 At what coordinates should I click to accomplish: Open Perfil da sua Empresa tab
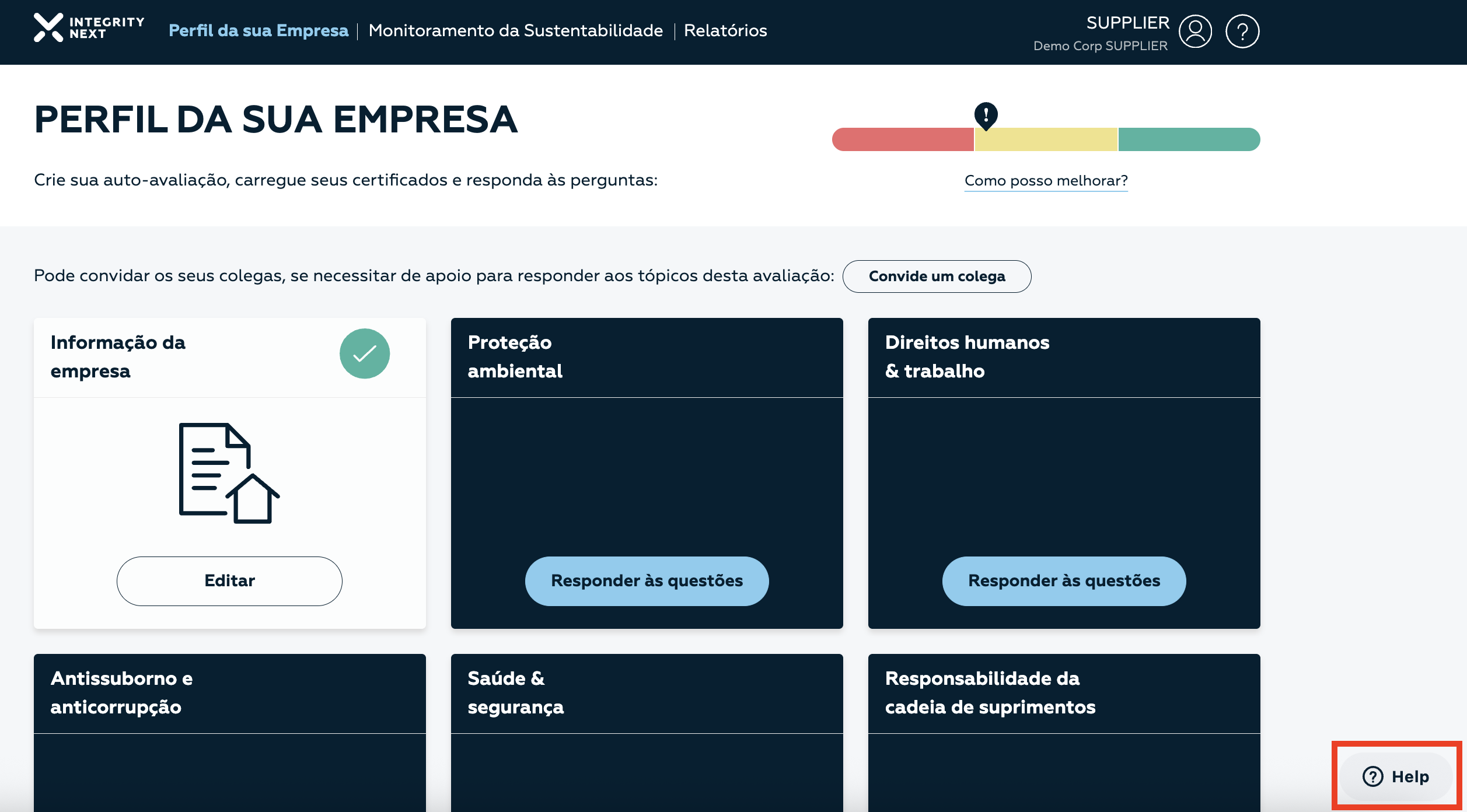(x=258, y=30)
